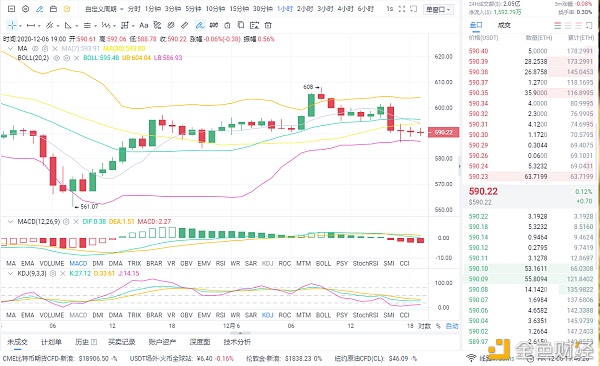The height and width of the screenshot is (366, 600).
Task: Open chart settings gear icon in top bar
Action: click(x=25, y=9)
